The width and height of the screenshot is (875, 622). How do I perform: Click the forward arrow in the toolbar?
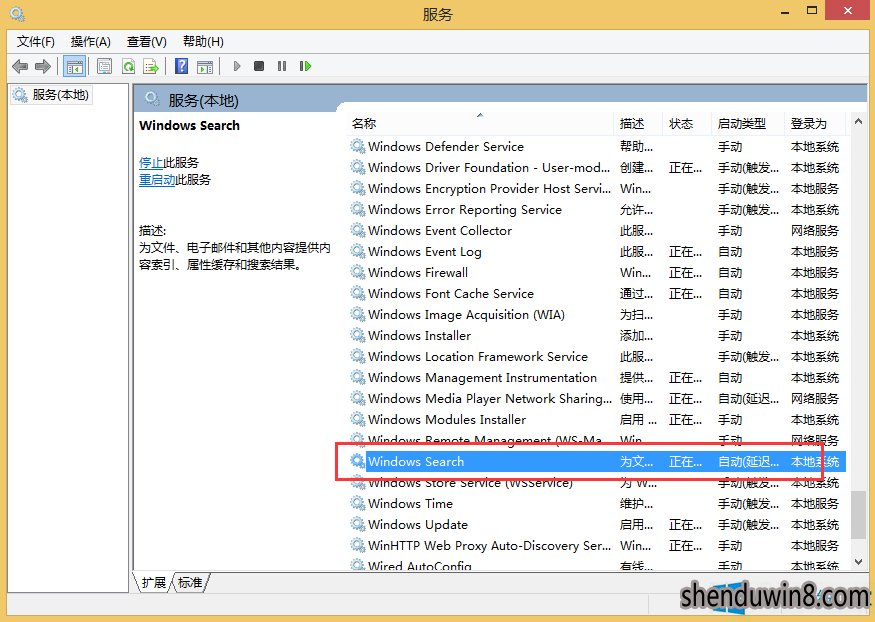pos(43,66)
